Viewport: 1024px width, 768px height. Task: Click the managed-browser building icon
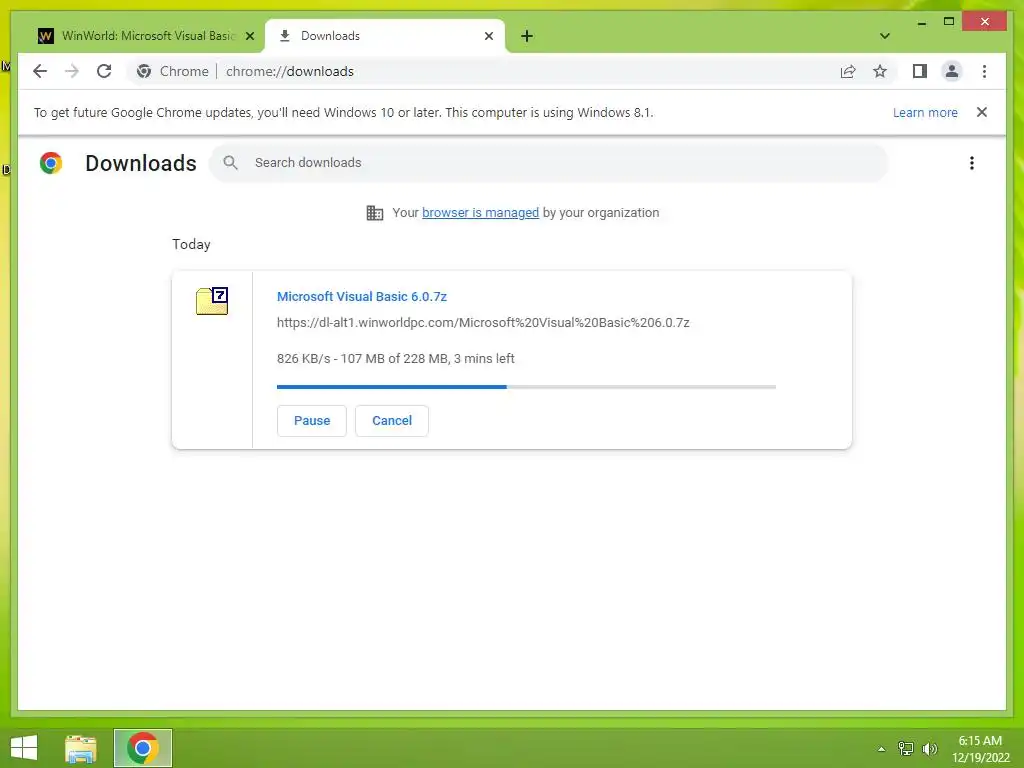pyautogui.click(x=375, y=213)
